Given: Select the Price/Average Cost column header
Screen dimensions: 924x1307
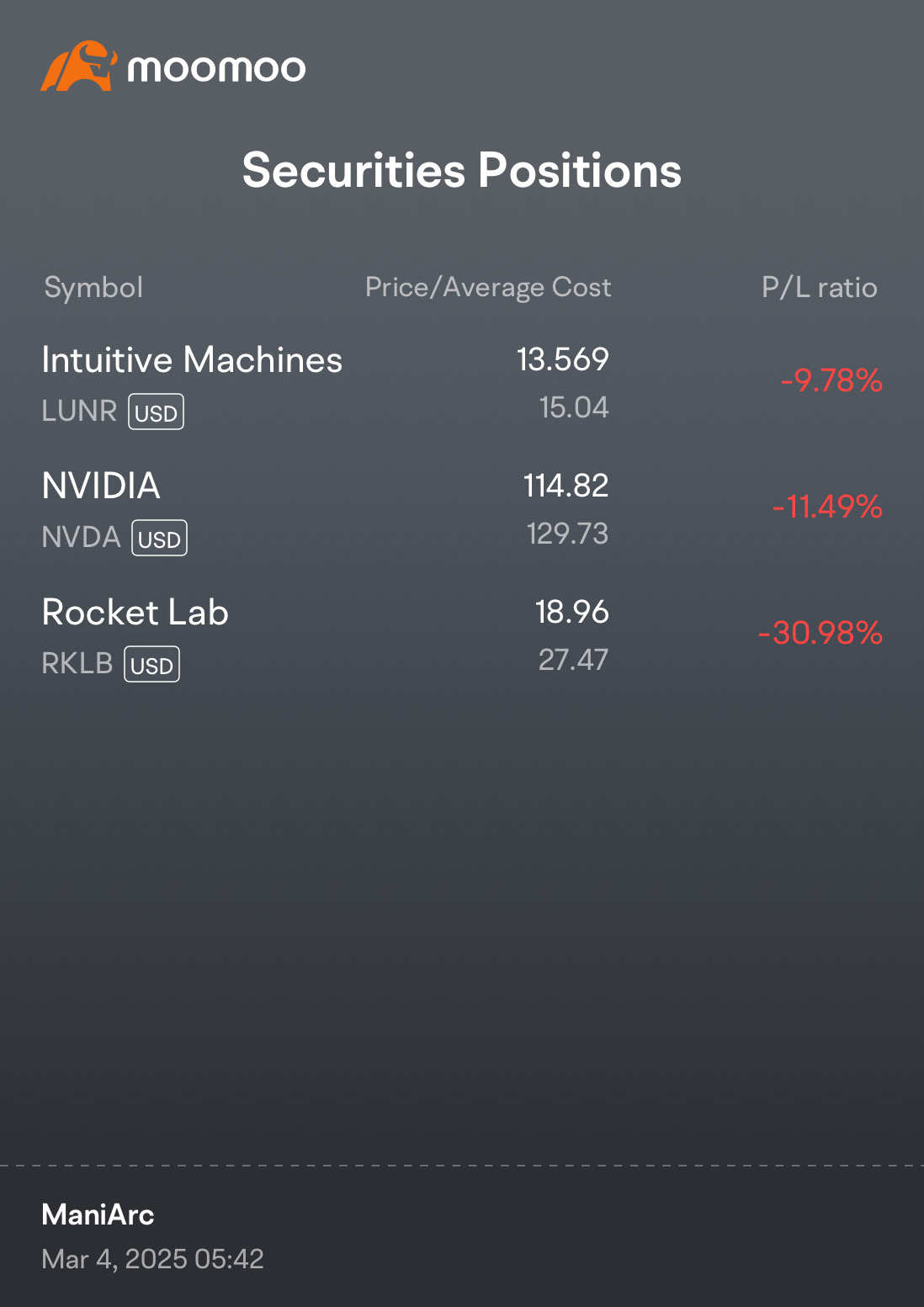Looking at the screenshot, I should point(488,287).
